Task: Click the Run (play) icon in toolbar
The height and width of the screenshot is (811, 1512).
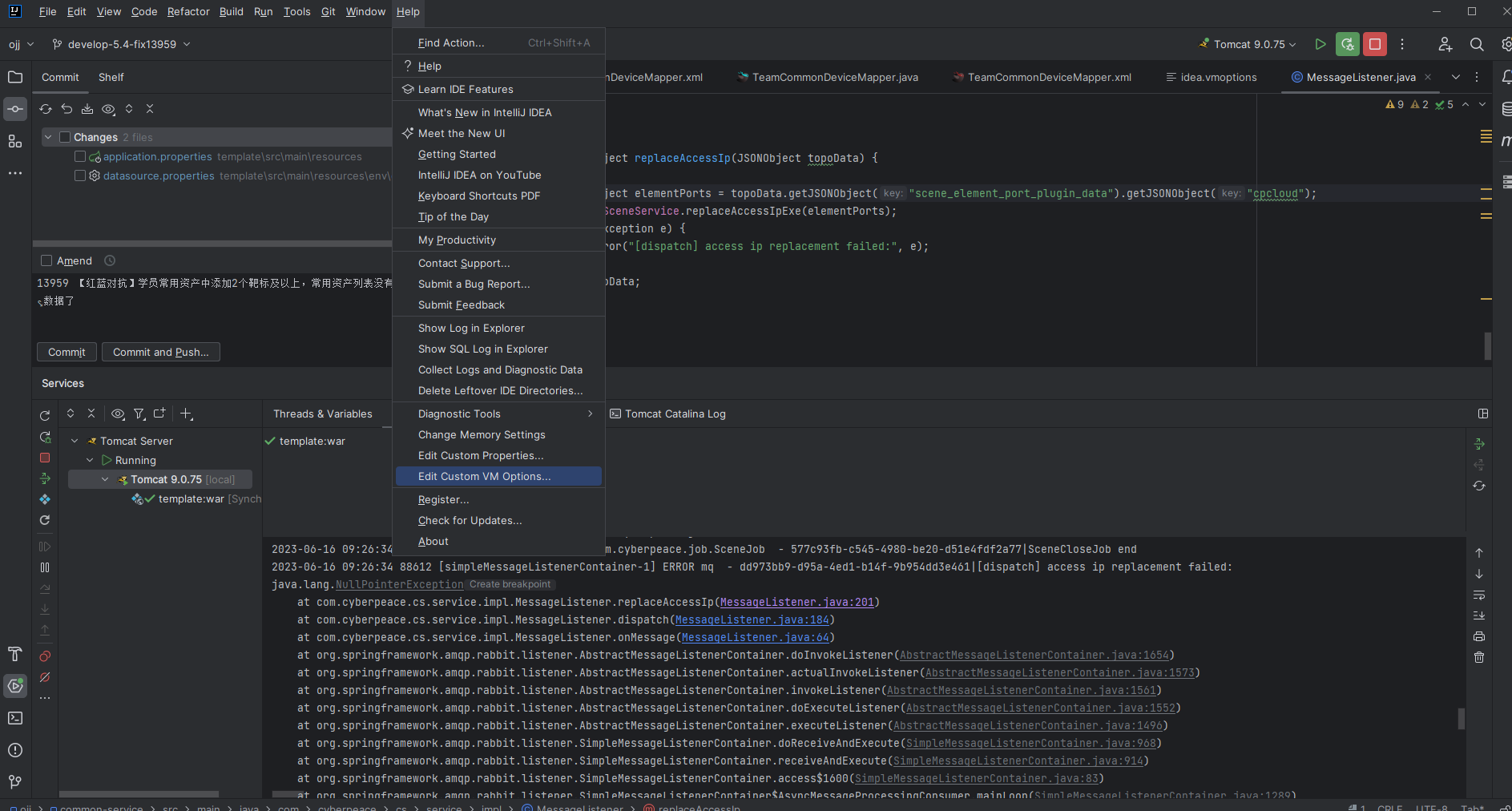Action: tap(1320, 44)
